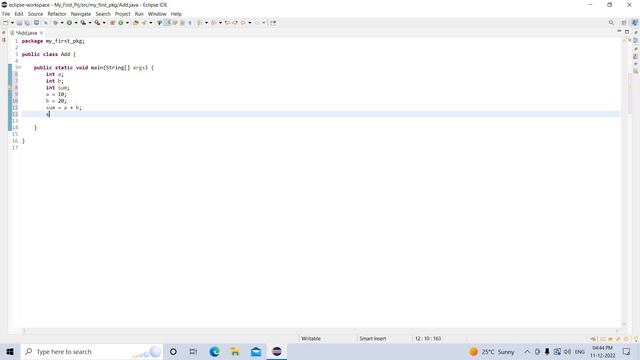Click line 11 'sum = a + b;' code
This screenshot has width=640, height=360.
tap(64, 108)
